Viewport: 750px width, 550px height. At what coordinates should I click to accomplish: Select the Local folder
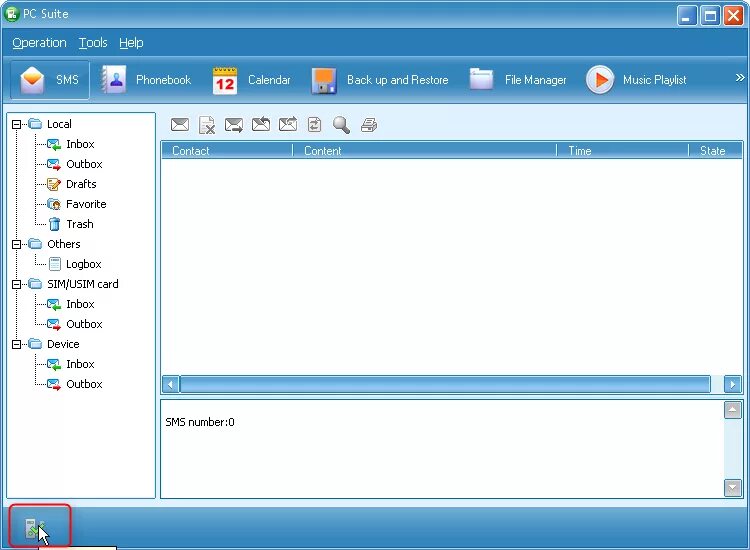click(x=50, y=124)
